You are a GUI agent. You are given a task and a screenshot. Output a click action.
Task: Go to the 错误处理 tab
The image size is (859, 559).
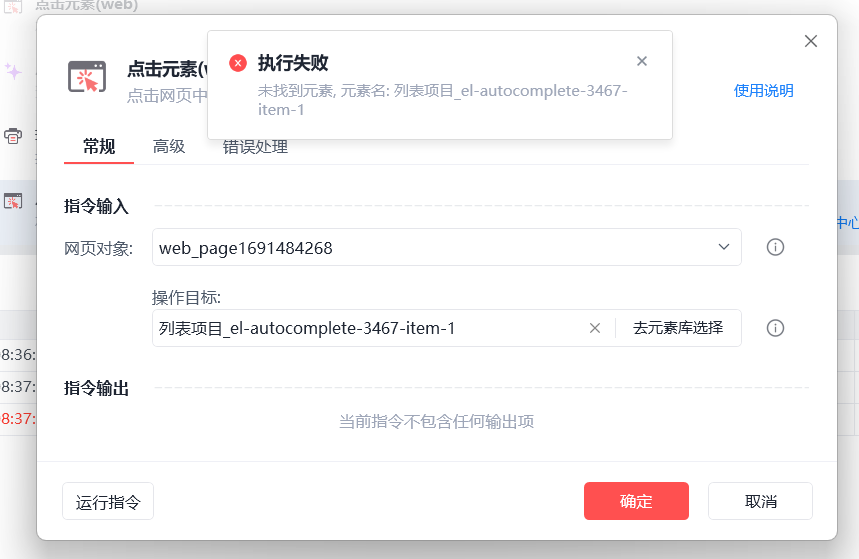pyautogui.click(x=255, y=147)
